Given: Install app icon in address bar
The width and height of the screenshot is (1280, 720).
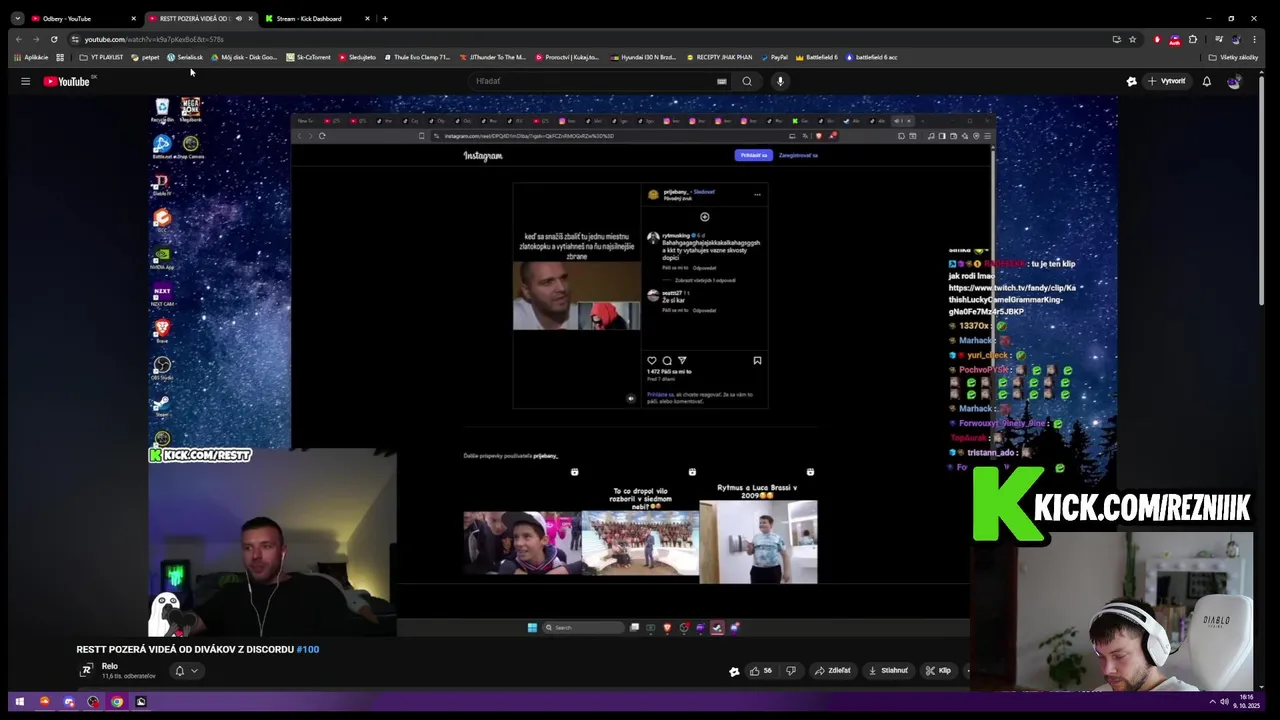Looking at the screenshot, I should tap(1116, 39).
